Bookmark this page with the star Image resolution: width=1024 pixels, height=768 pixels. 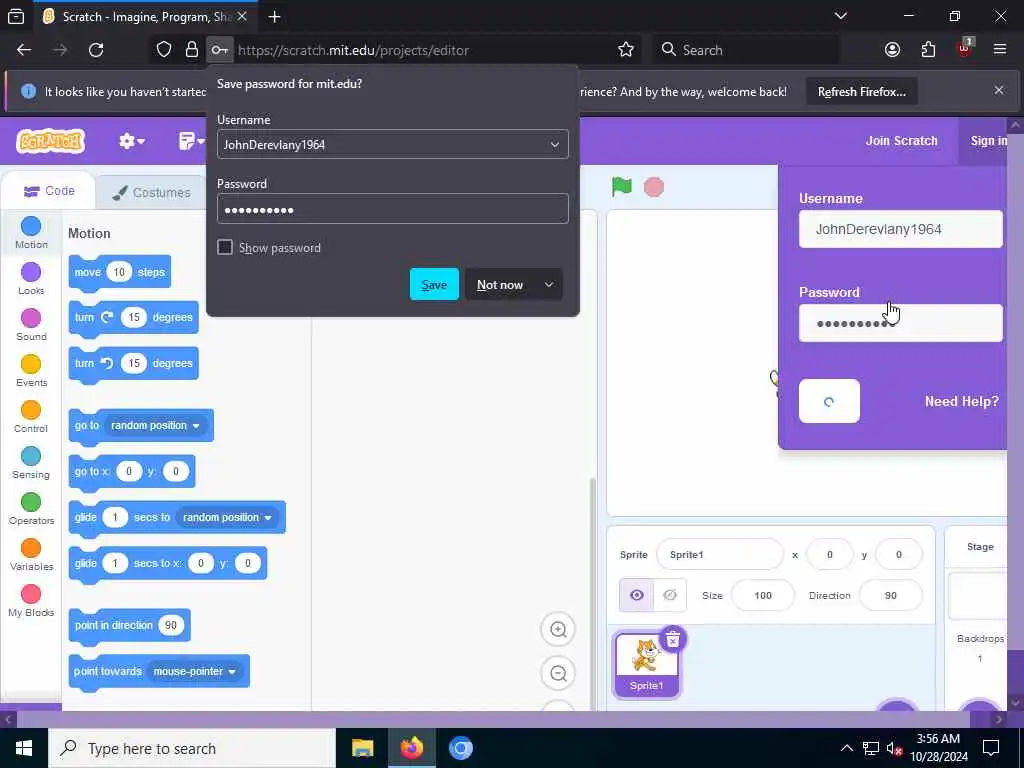(626, 50)
